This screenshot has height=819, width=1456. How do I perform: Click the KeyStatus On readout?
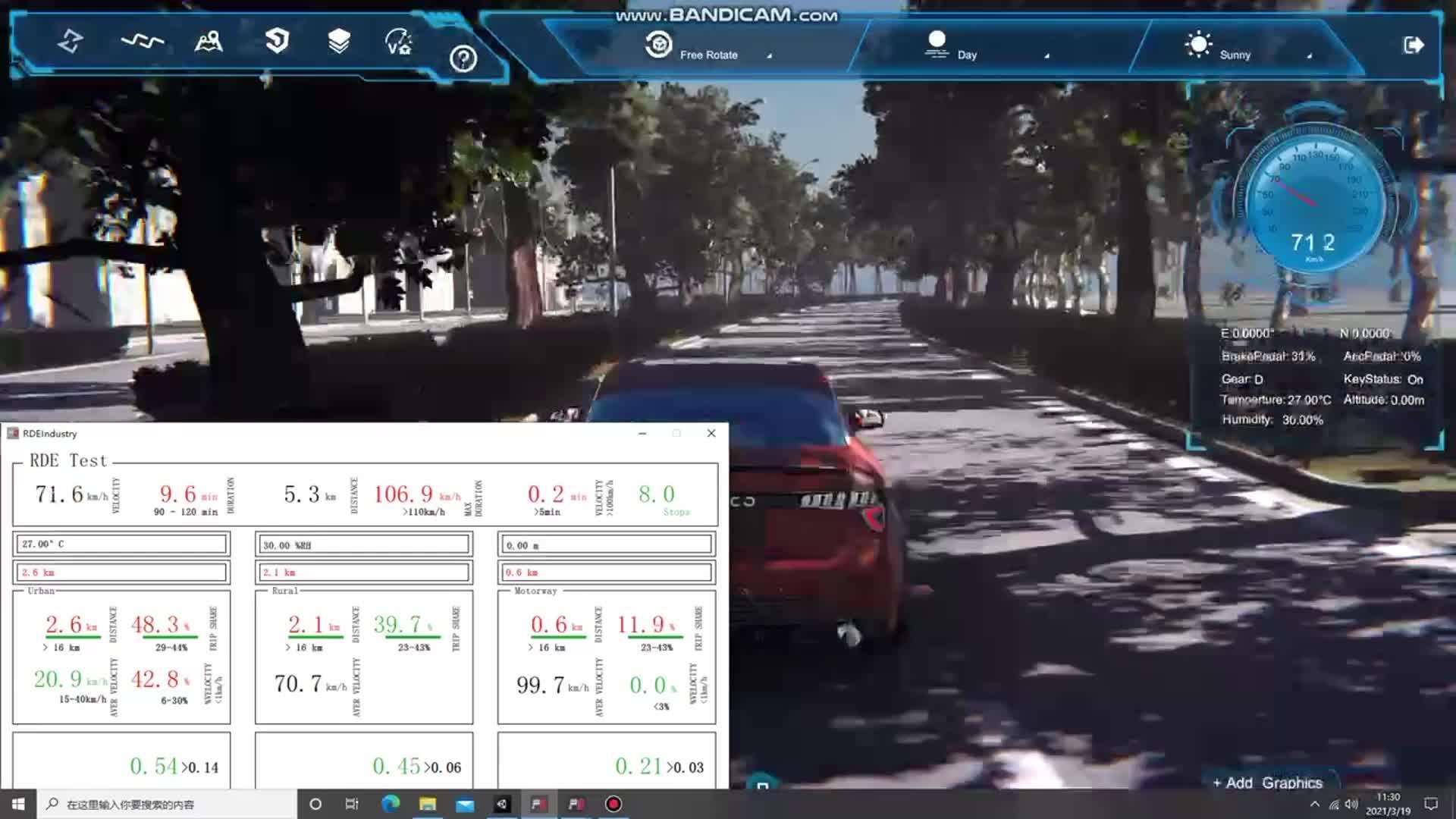(x=1383, y=379)
